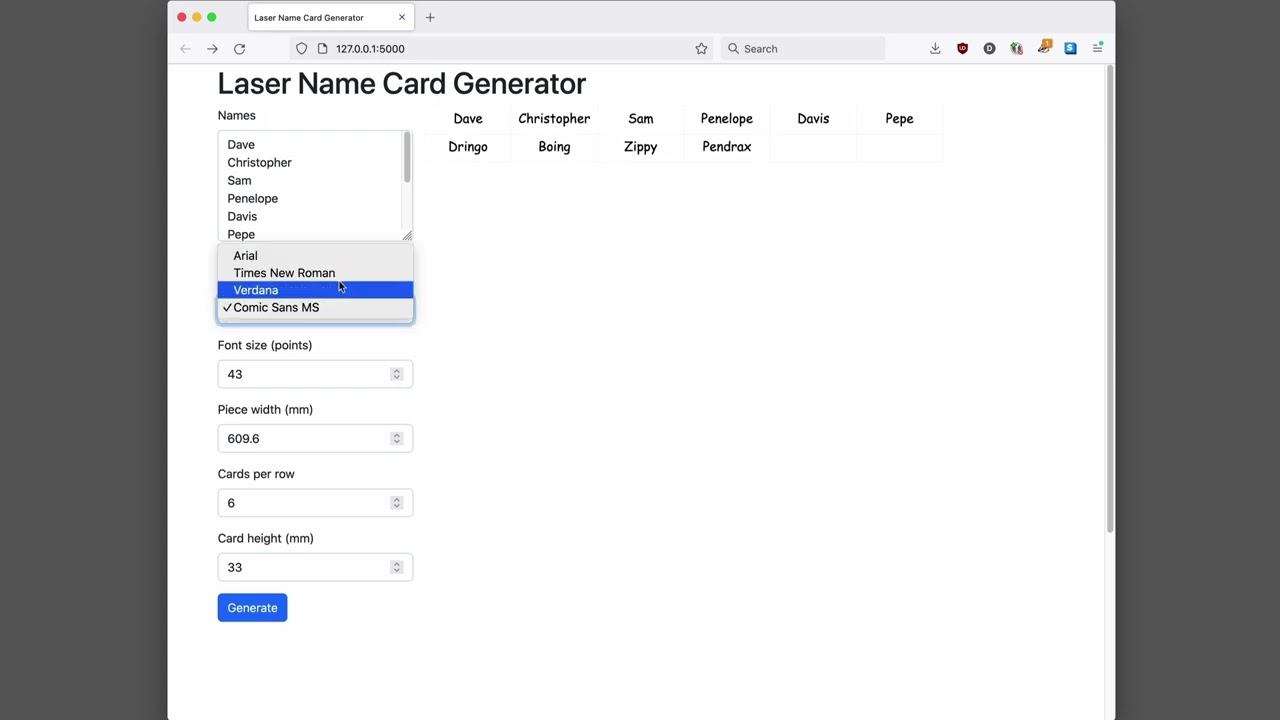Image resolution: width=1280 pixels, height=720 pixels.
Task: Reload the current page
Action: click(239, 48)
